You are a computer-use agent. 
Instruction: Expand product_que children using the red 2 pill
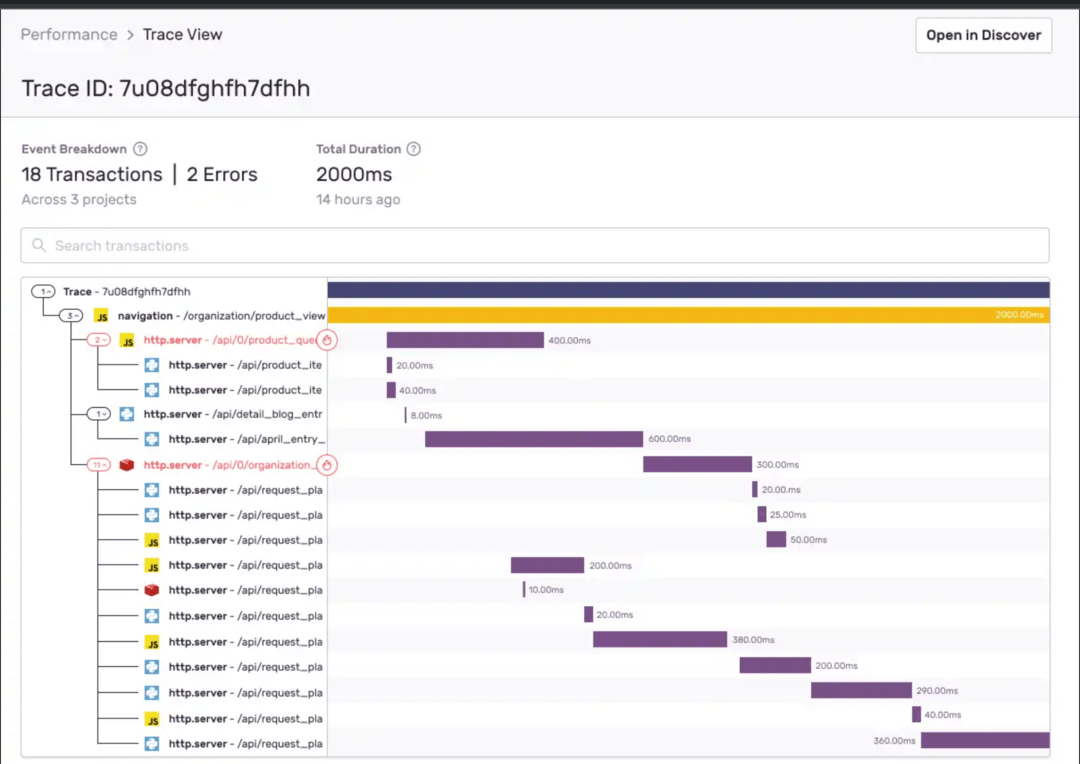tap(98, 340)
